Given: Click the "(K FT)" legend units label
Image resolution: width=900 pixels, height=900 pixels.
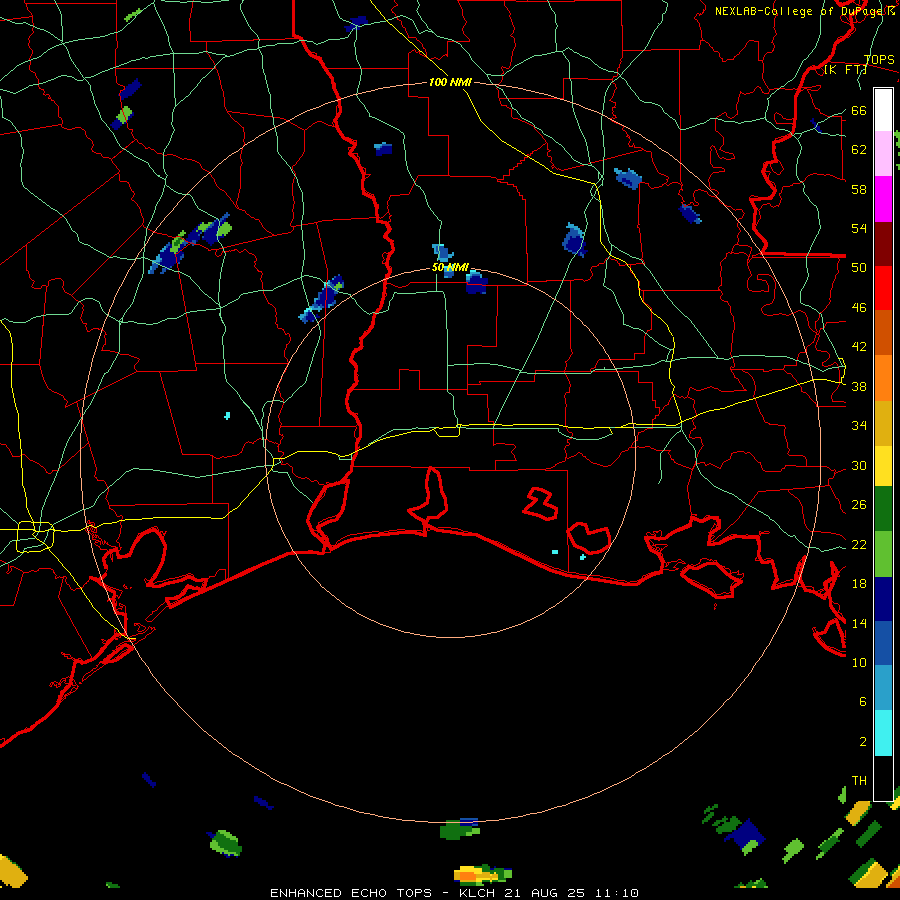Looking at the screenshot, I should click(x=845, y=69).
